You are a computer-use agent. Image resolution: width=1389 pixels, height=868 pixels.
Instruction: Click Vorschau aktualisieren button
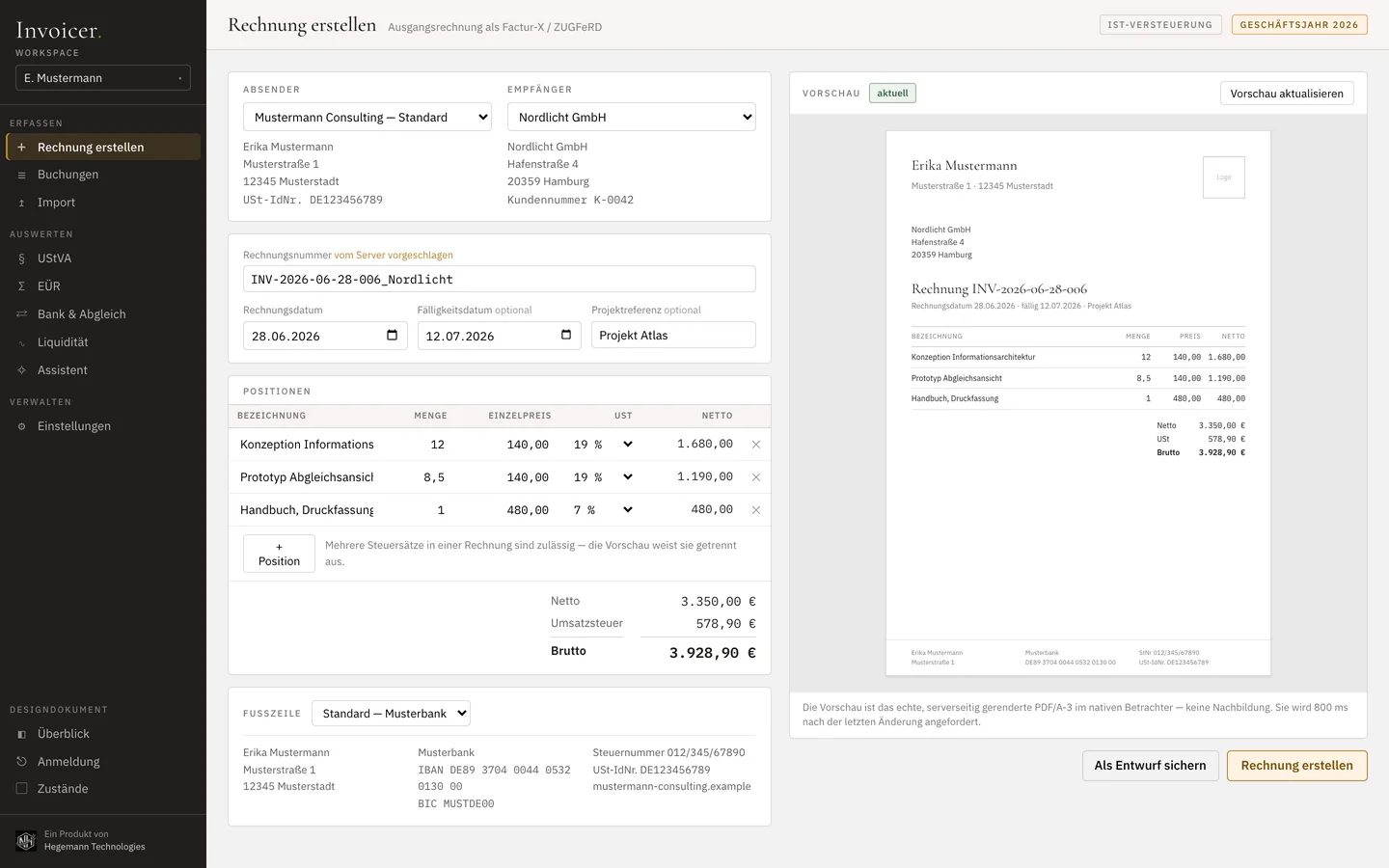point(1287,94)
